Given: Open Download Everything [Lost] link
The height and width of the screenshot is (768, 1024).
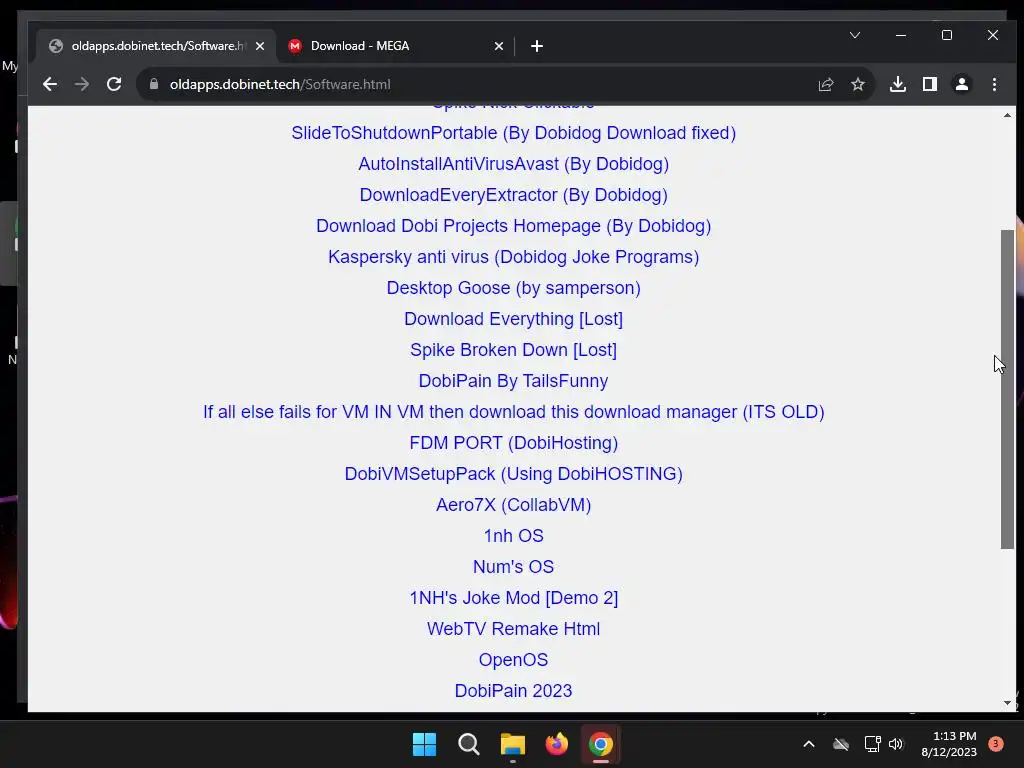Looking at the screenshot, I should tap(513, 319).
